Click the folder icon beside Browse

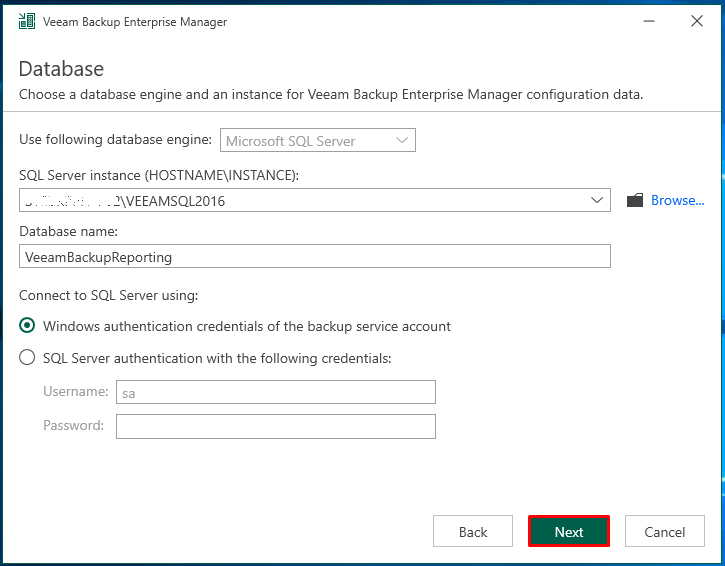click(635, 200)
